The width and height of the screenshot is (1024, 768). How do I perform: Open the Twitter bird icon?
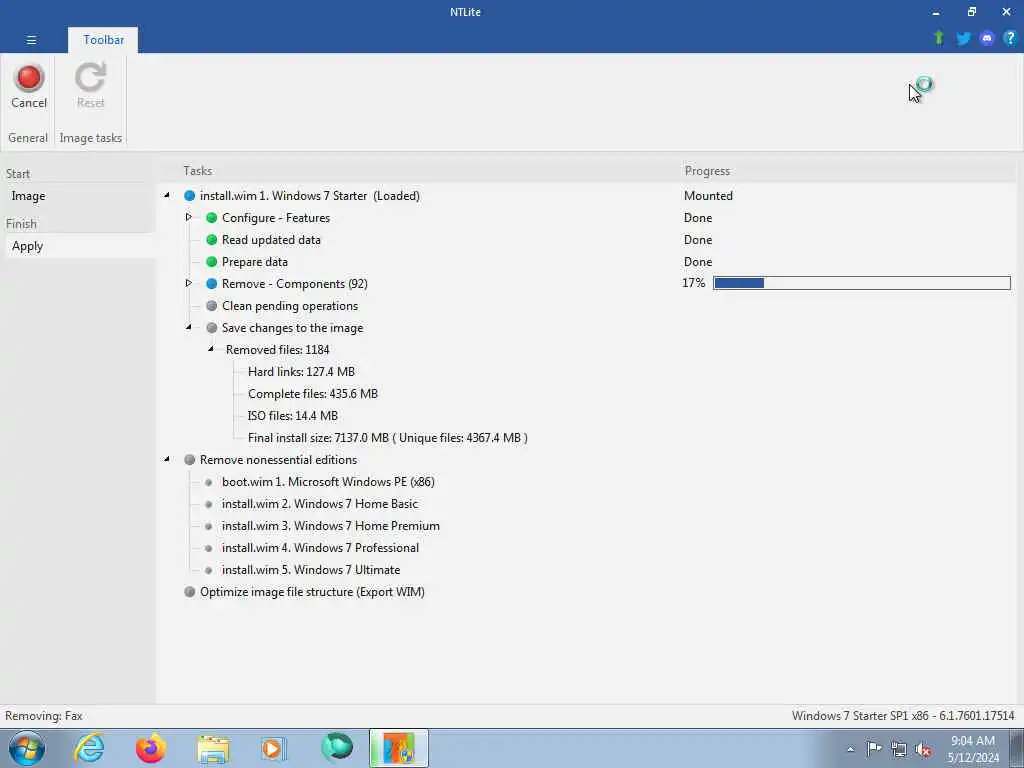click(963, 39)
